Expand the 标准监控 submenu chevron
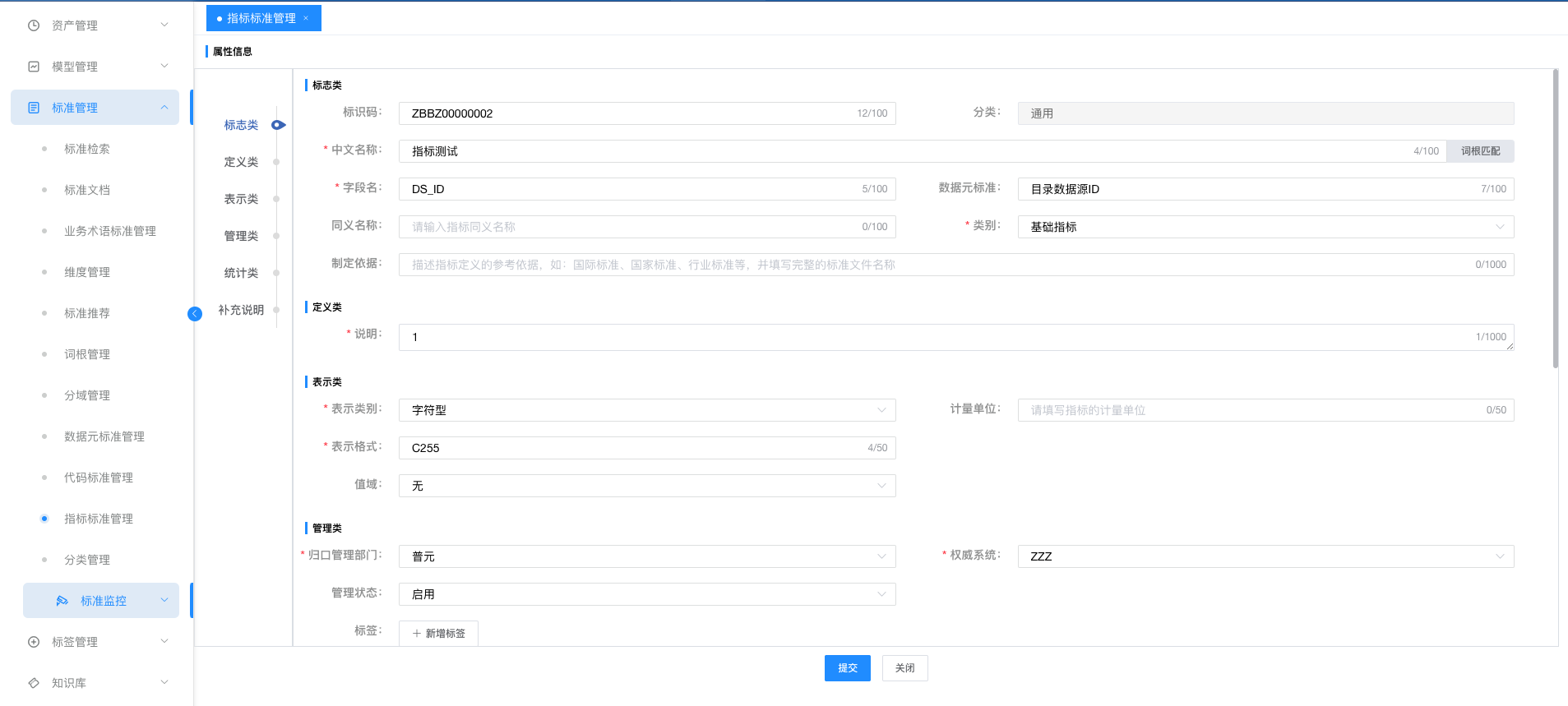This screenshot has height=706, width=1568. [x=164, y=601]
